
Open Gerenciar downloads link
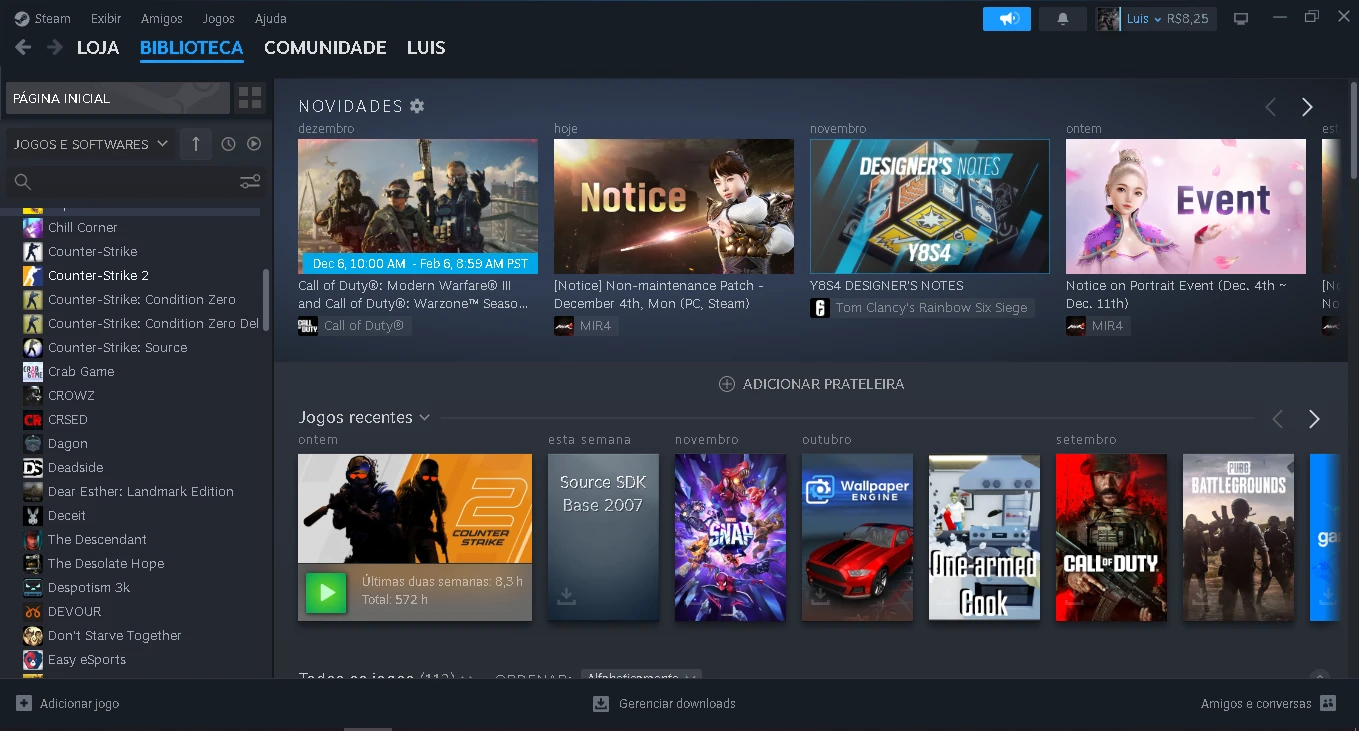pyautogui.click(x=677, y=704)
